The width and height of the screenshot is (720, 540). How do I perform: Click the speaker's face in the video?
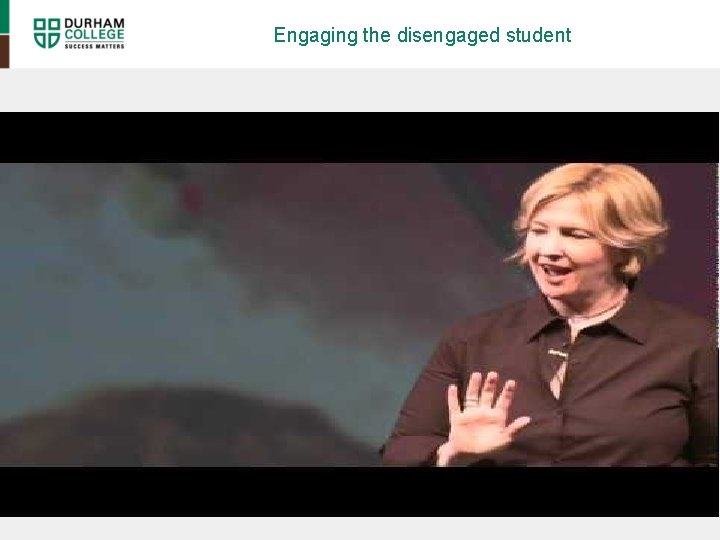click(x=568, y=253)
